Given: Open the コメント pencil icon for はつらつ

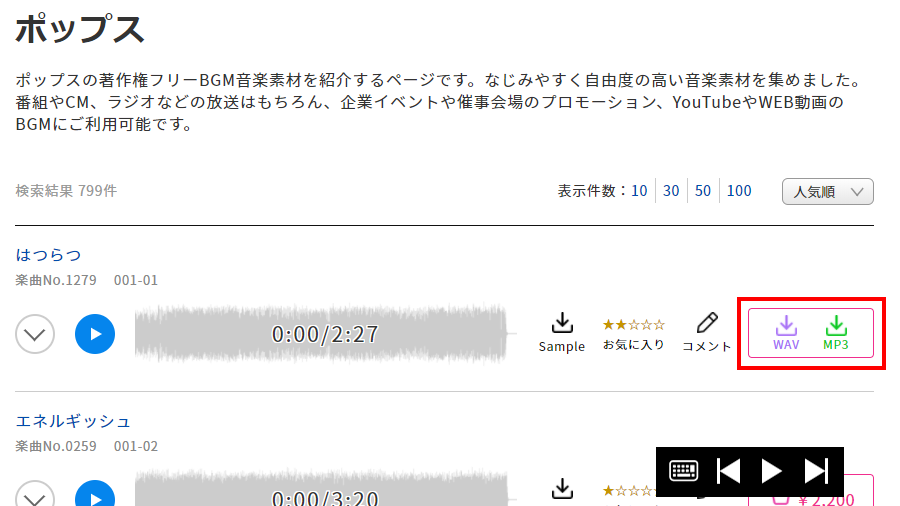Looking at the screenshot, I should click(x=707, y=333).
